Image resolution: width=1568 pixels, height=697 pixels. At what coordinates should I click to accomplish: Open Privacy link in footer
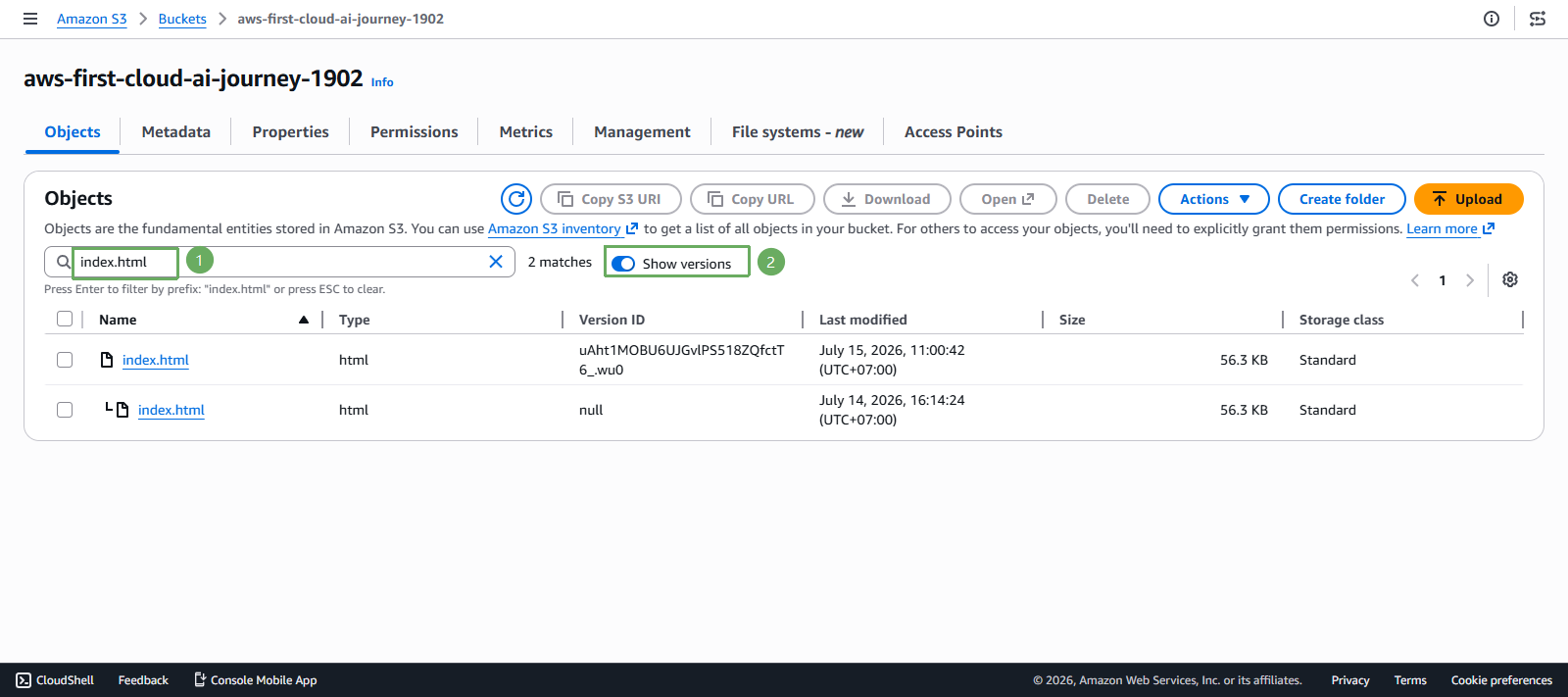[1350, 680]
